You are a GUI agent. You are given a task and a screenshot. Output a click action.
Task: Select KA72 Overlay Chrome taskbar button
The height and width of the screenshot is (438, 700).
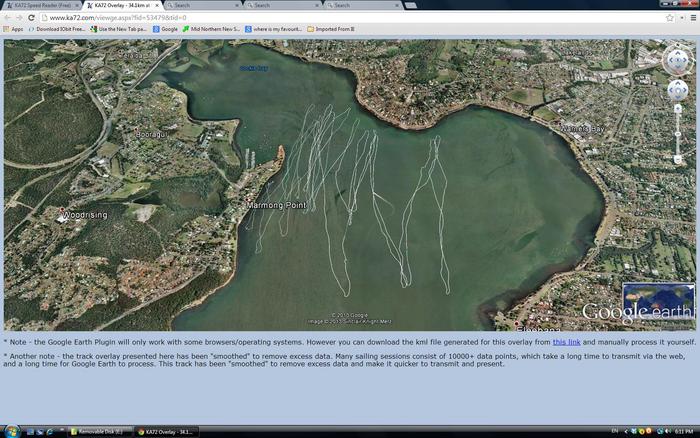pos(167,432)
